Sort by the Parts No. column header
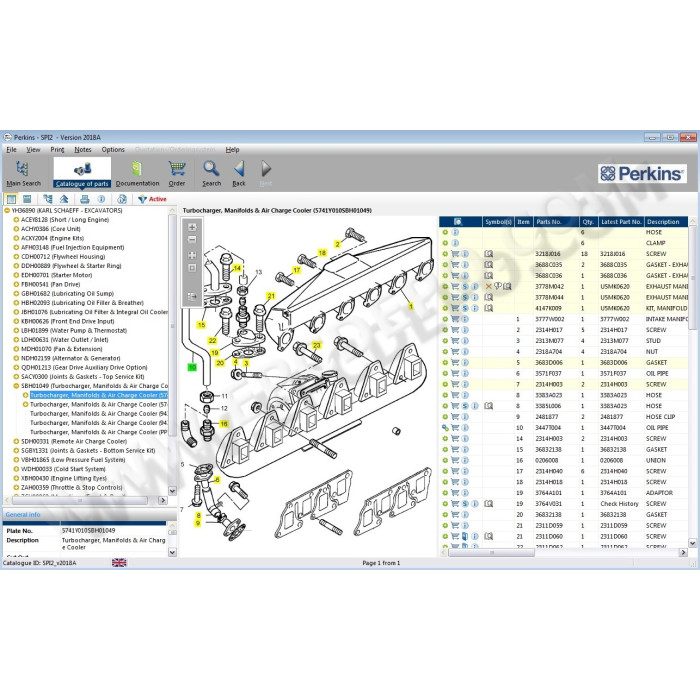The height and width of the screenshot is (700, 700). pyautogui.click(x=556, y=221)
